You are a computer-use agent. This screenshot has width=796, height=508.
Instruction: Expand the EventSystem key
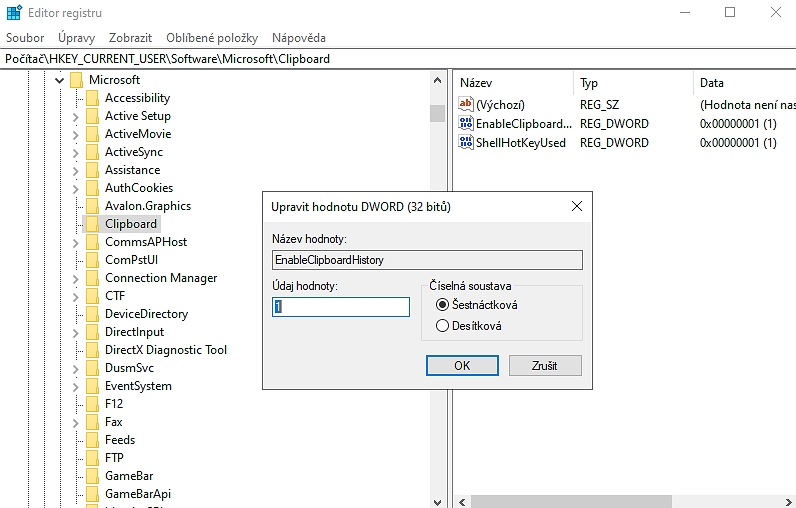[76, 387]
